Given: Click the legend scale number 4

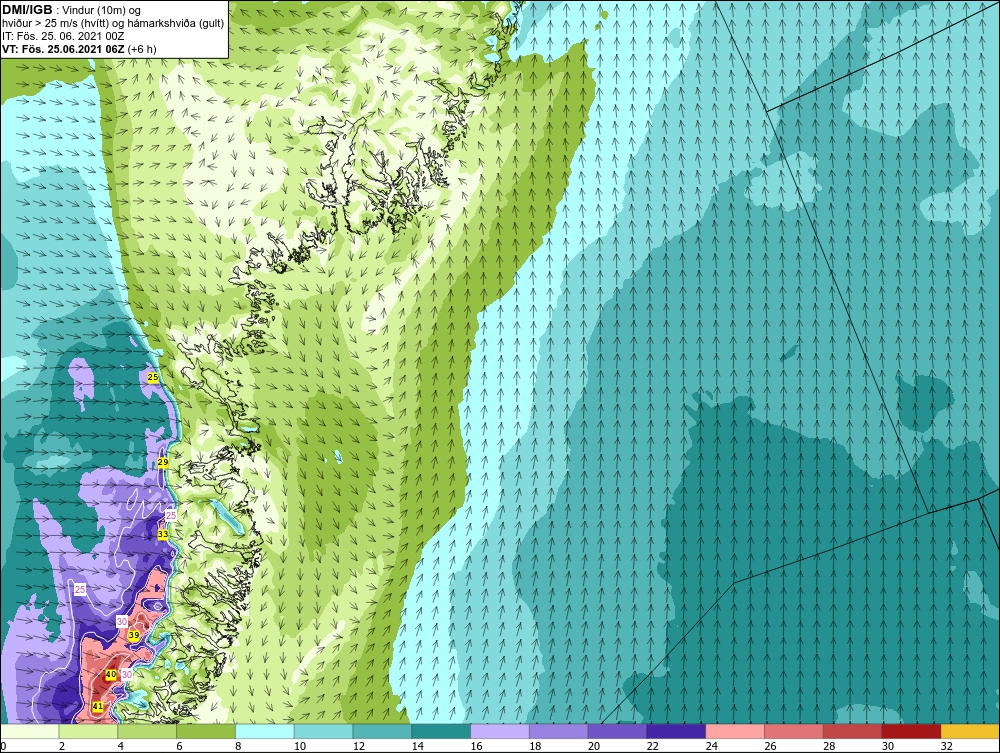Looking at the screenshot, I should pyautogui.click(x=121, y=746).
